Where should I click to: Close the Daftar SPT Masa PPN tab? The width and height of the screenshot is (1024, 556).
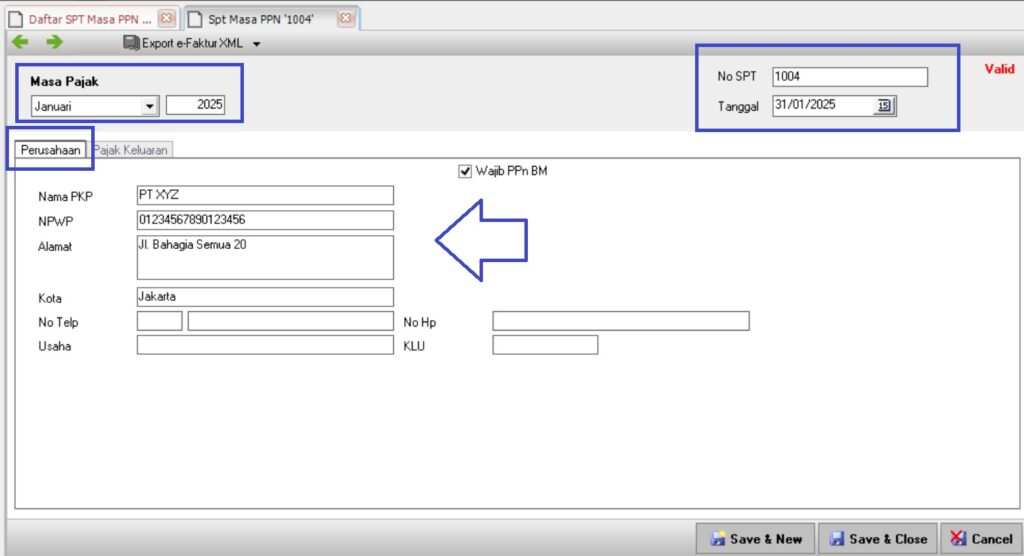[166, 18]
